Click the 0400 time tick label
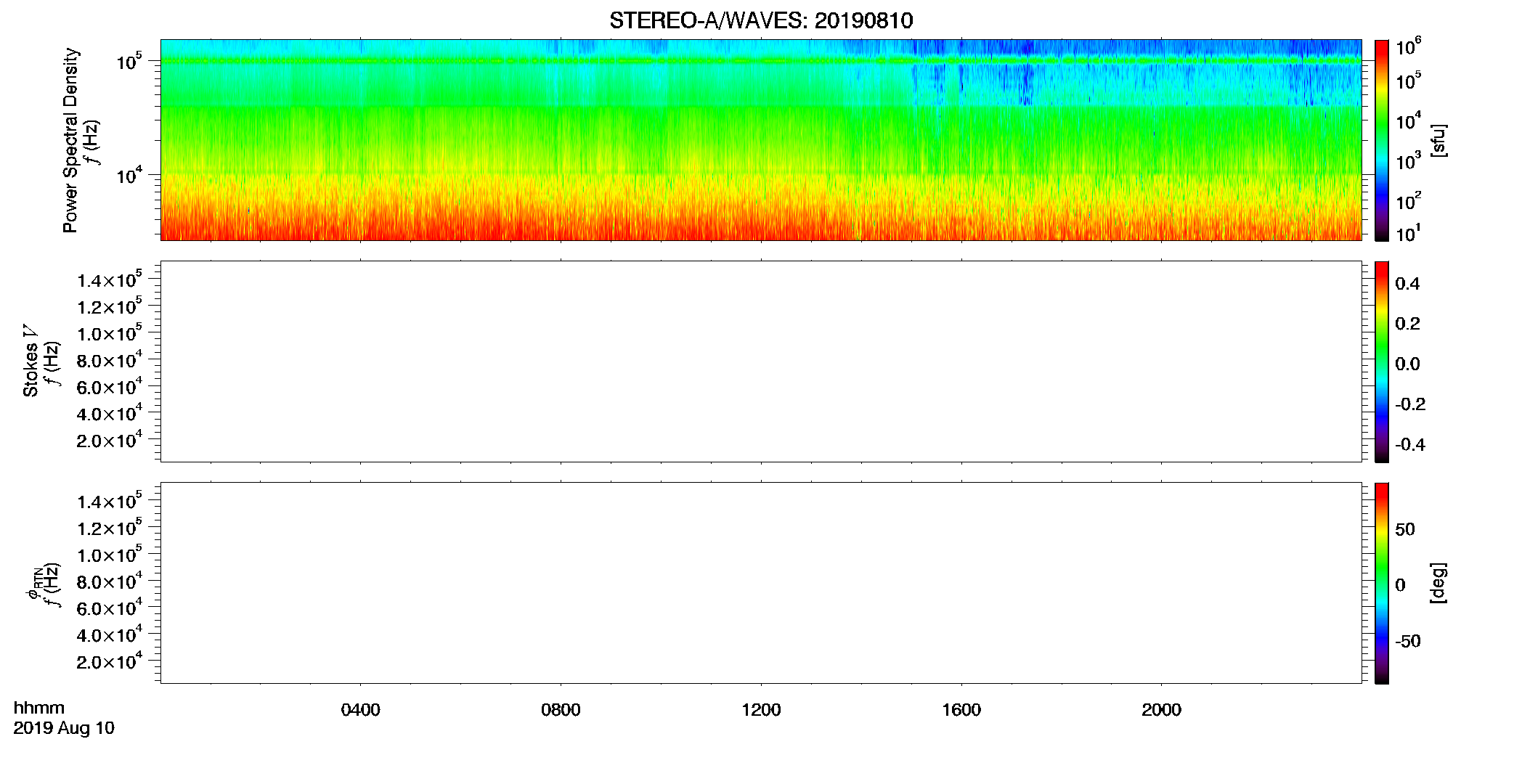 [x=361, y=710]
